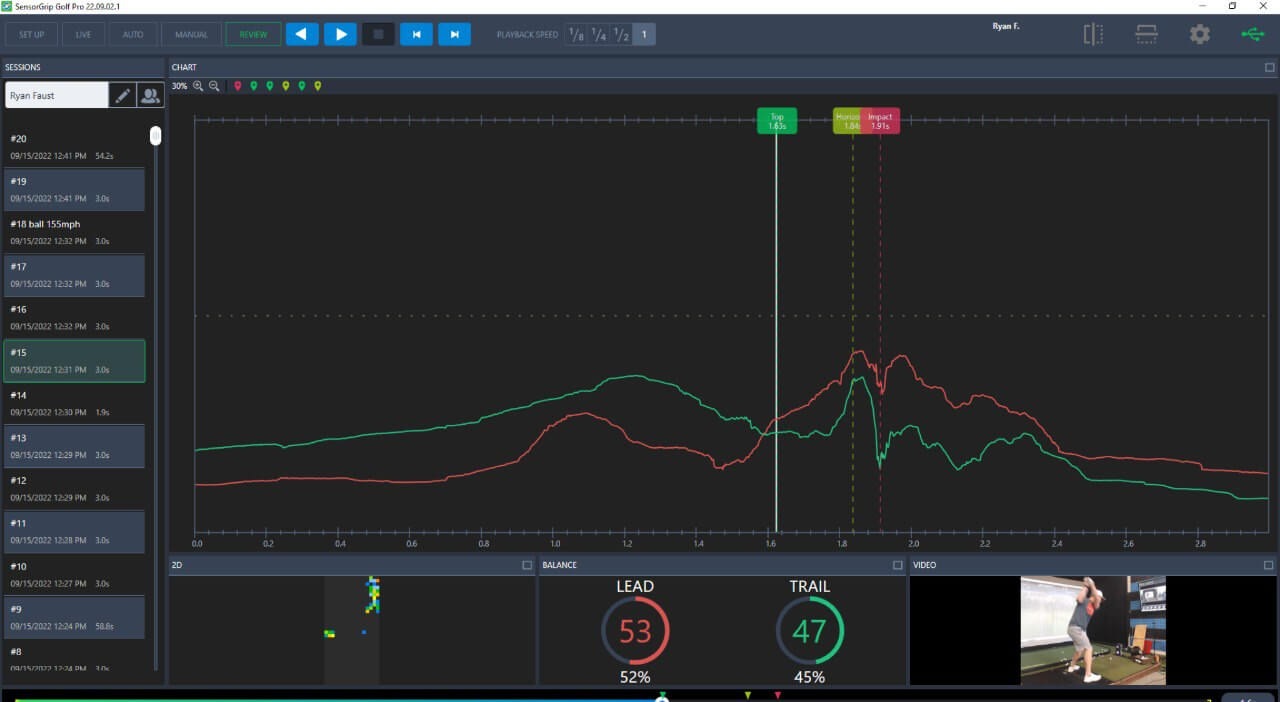Switch to Live mode
Screen dimensions: 1280x702
point(83,35)
